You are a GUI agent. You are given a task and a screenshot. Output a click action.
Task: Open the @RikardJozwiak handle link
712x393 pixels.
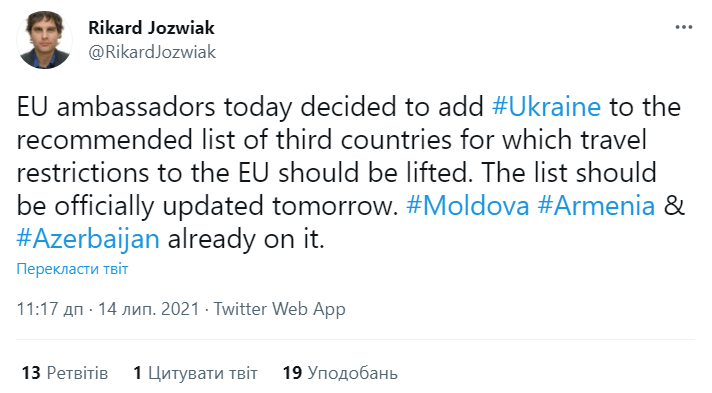152,52
